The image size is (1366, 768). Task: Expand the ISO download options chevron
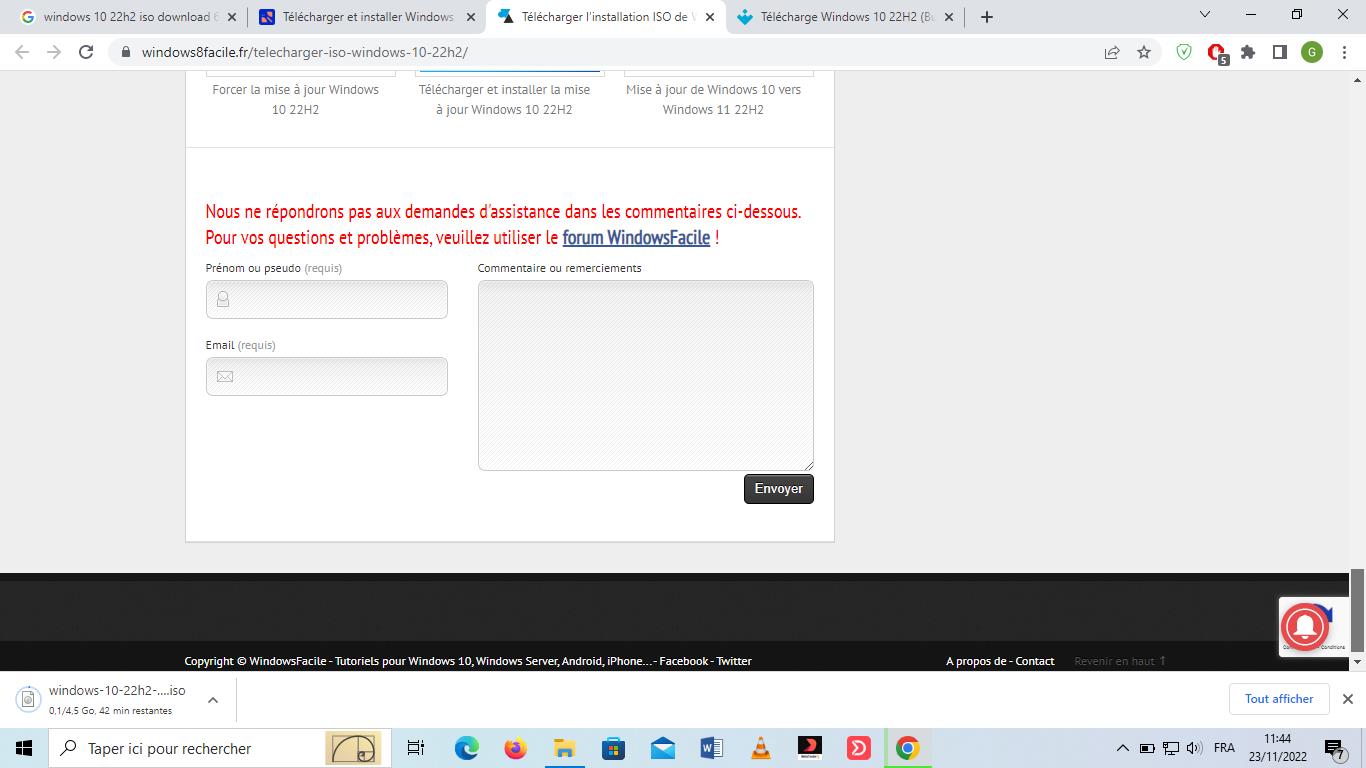pyautogui.click(x=213, y=700)
